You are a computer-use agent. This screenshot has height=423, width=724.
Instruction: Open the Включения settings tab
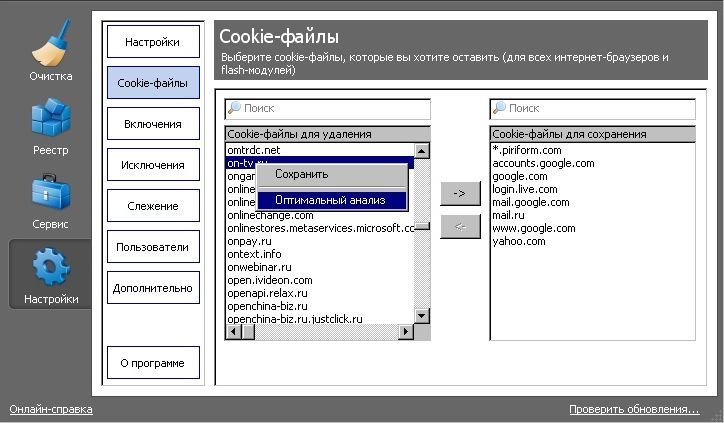pyautogui.click(x=153, y=124)
